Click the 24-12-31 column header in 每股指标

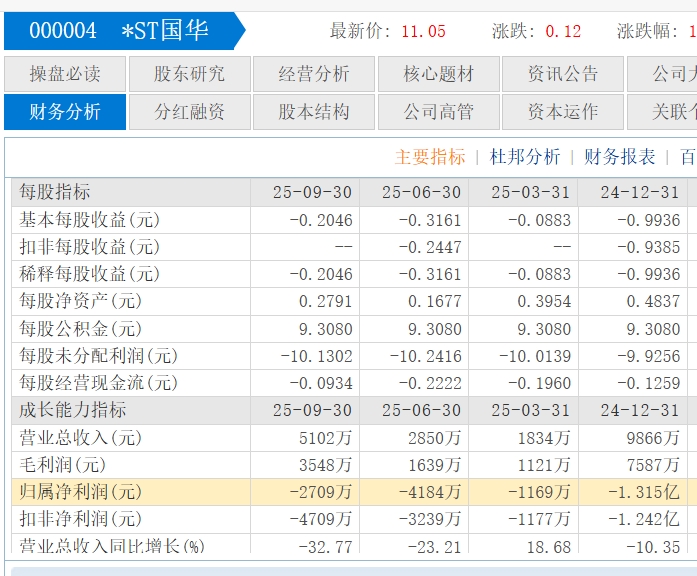click(640, 192)
